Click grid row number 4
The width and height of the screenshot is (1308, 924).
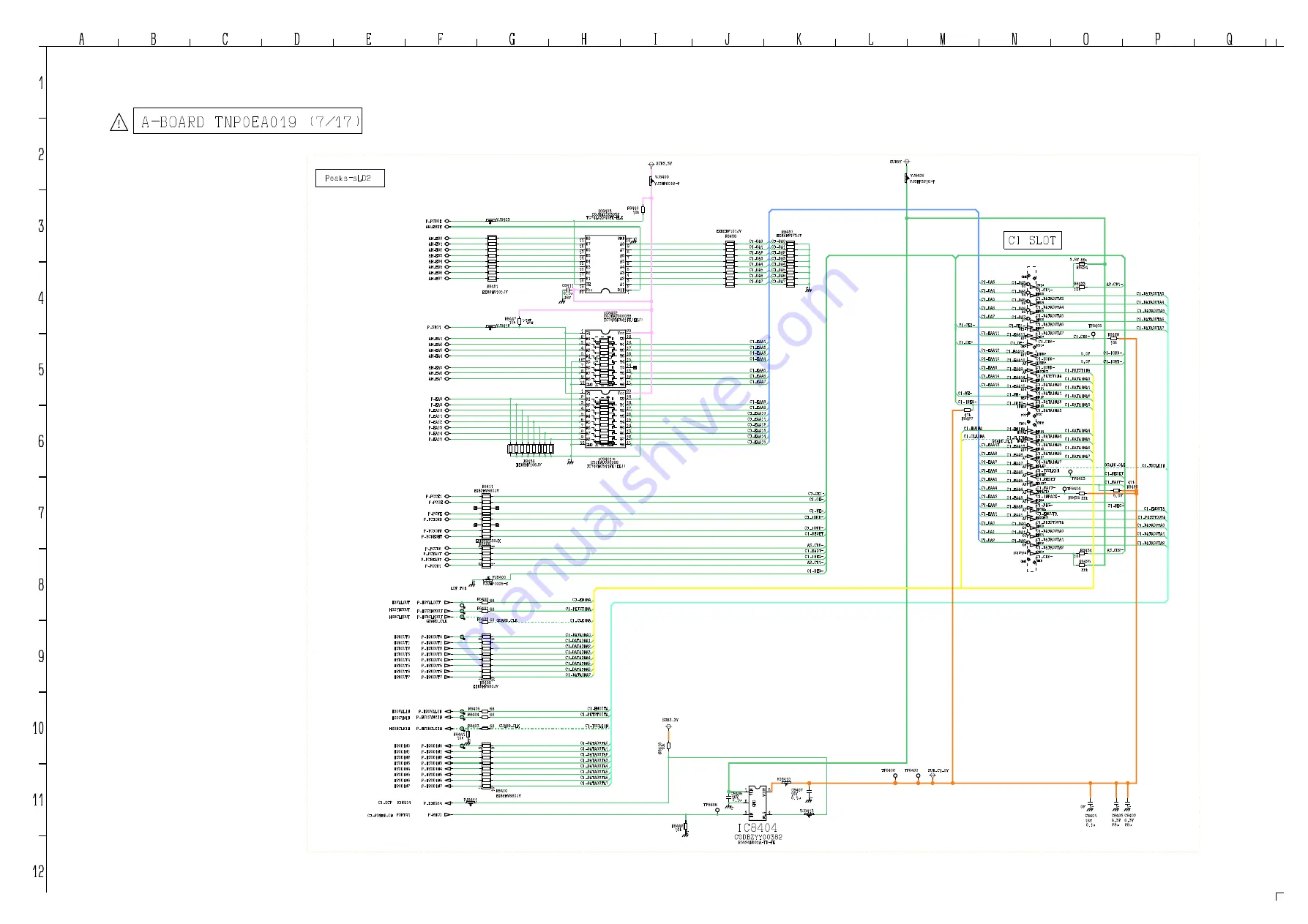click(x=41, y=298)
